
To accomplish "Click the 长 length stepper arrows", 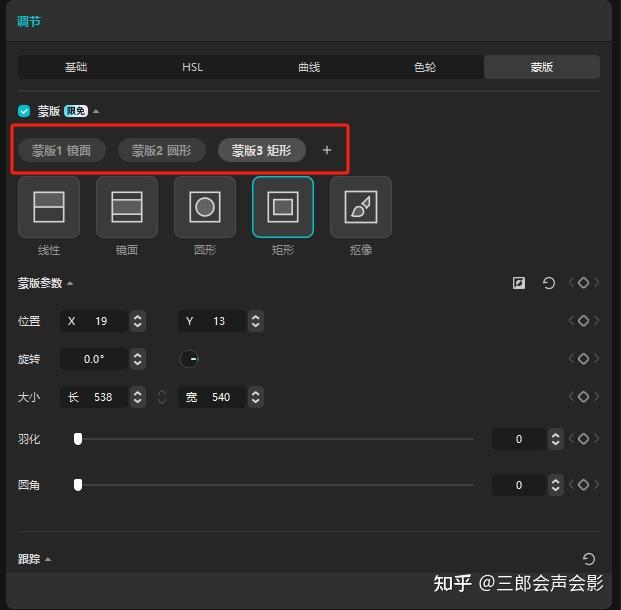I will pyautogui.click(x=137, y=397).
